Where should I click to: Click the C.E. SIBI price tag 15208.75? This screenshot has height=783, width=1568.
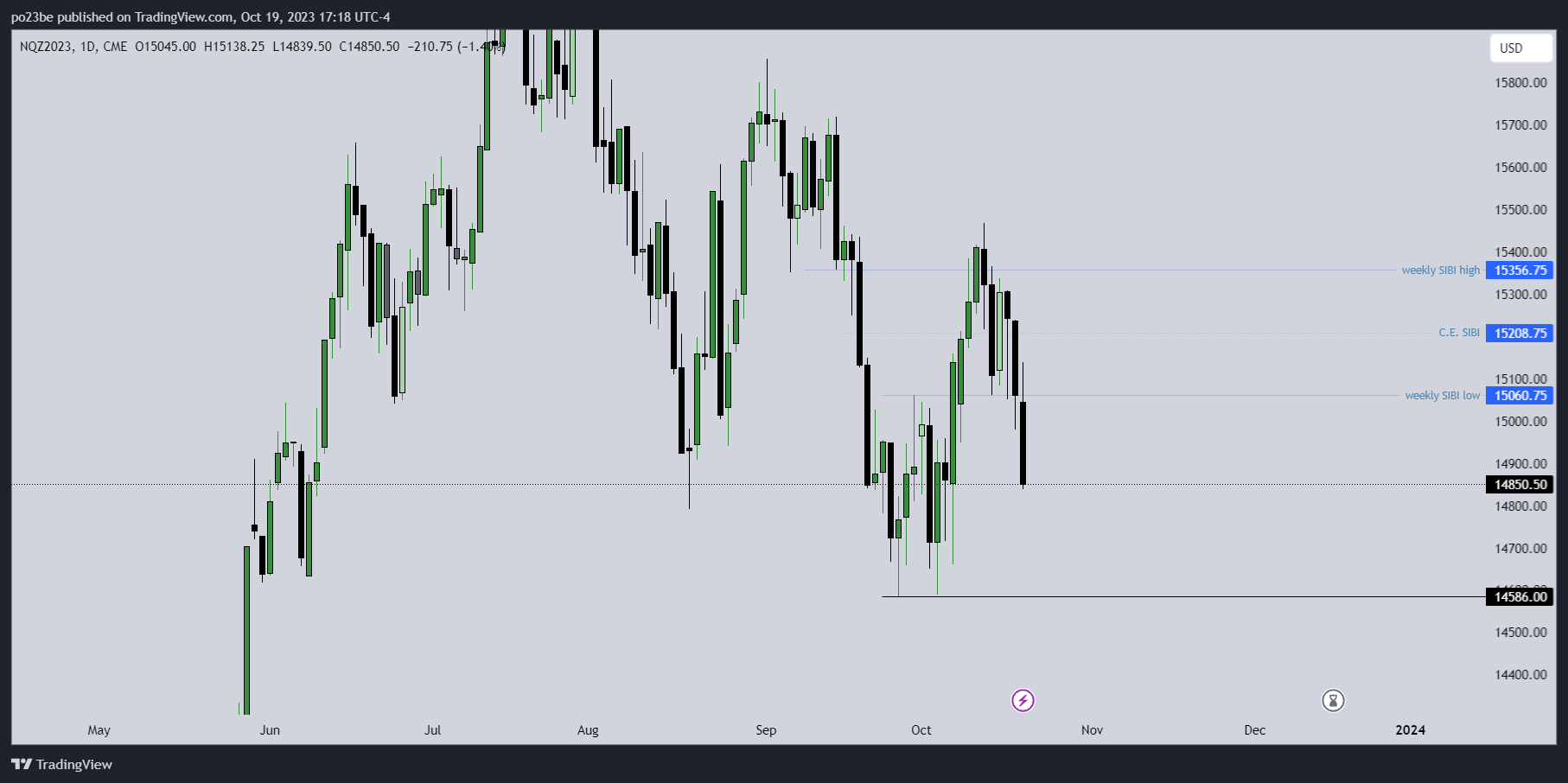pos(1520,334)
